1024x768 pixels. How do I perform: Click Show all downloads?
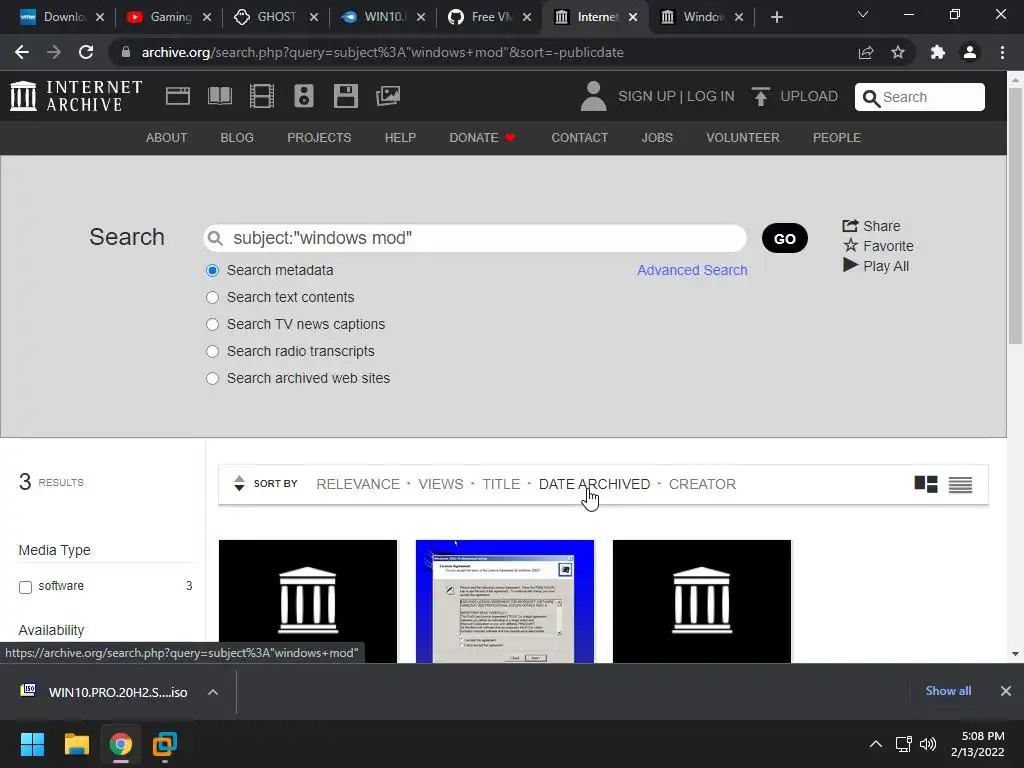coord(948,691)
